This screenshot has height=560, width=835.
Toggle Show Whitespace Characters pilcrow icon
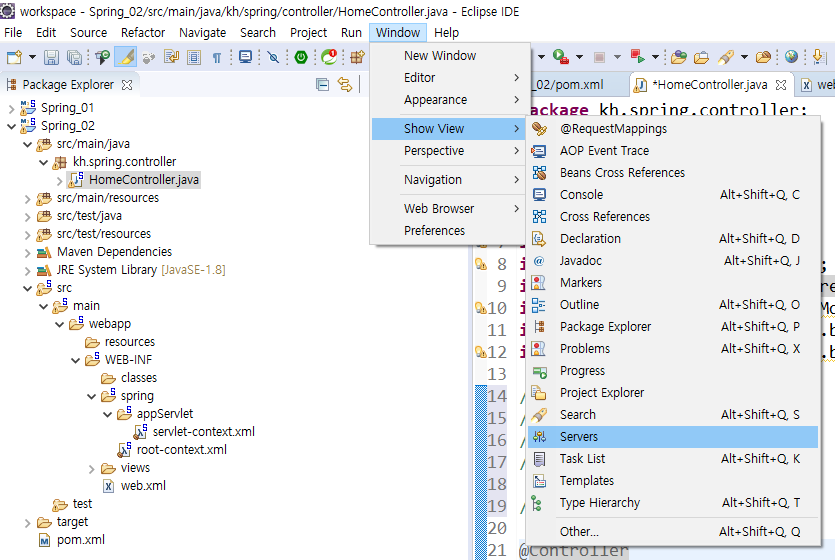pos(217,57)
